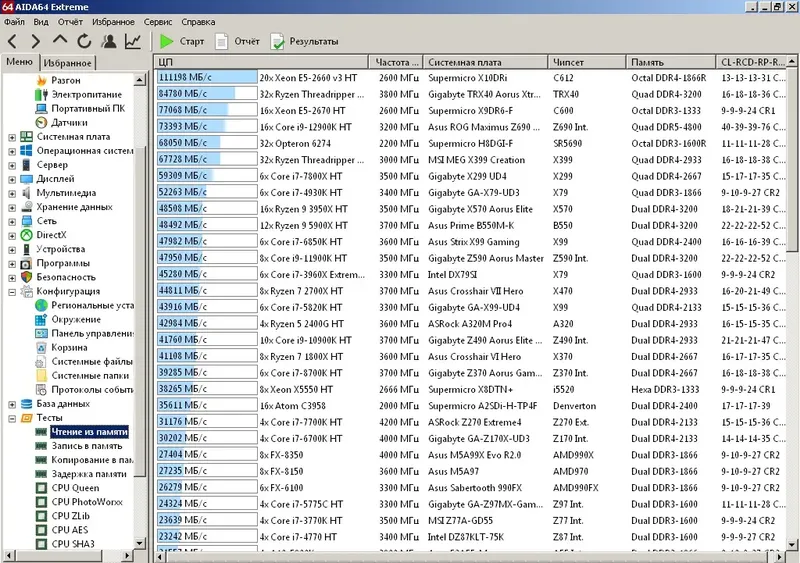
Task: Select the Электропитание battery icon
Action: (41, 94)
